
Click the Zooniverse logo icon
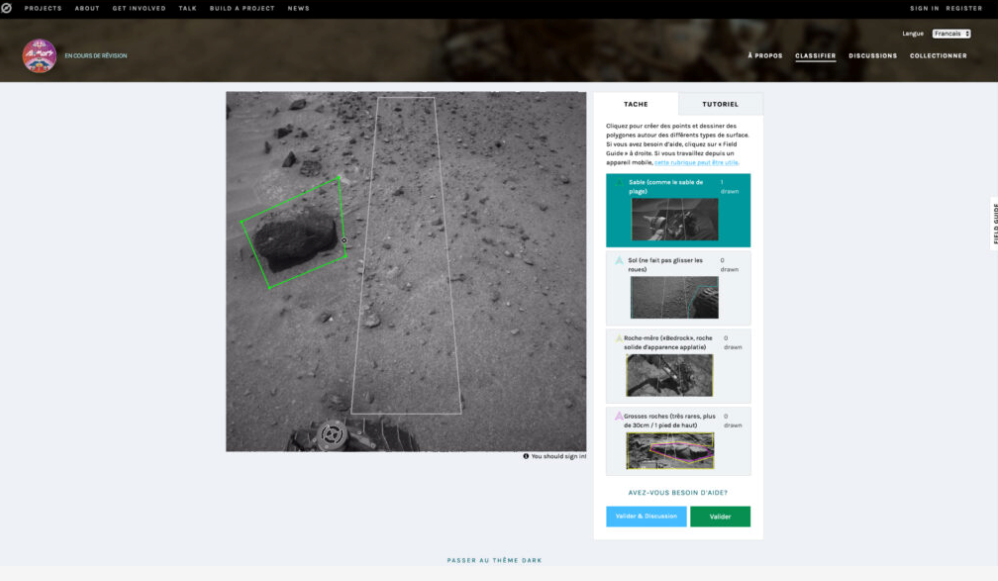point(7,8)
